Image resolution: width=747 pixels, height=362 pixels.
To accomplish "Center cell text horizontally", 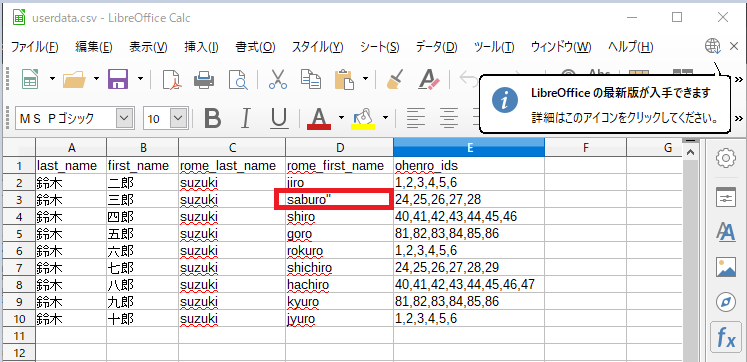I will (449, 118).
